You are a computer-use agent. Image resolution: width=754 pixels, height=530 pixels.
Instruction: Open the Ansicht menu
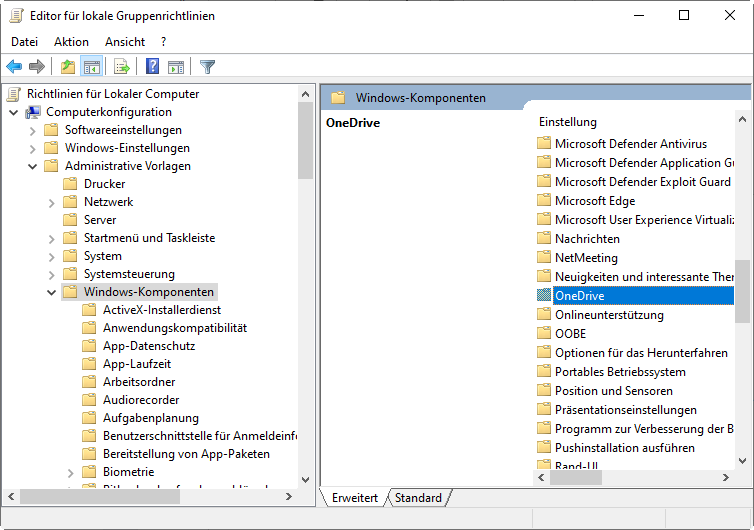[125, 42]
